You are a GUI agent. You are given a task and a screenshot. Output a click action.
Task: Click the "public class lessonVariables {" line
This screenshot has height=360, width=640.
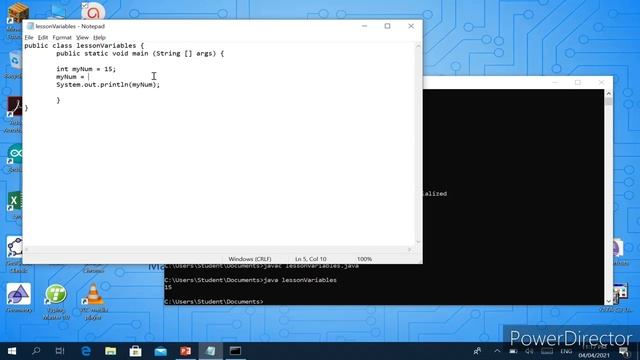coord(84,46)
